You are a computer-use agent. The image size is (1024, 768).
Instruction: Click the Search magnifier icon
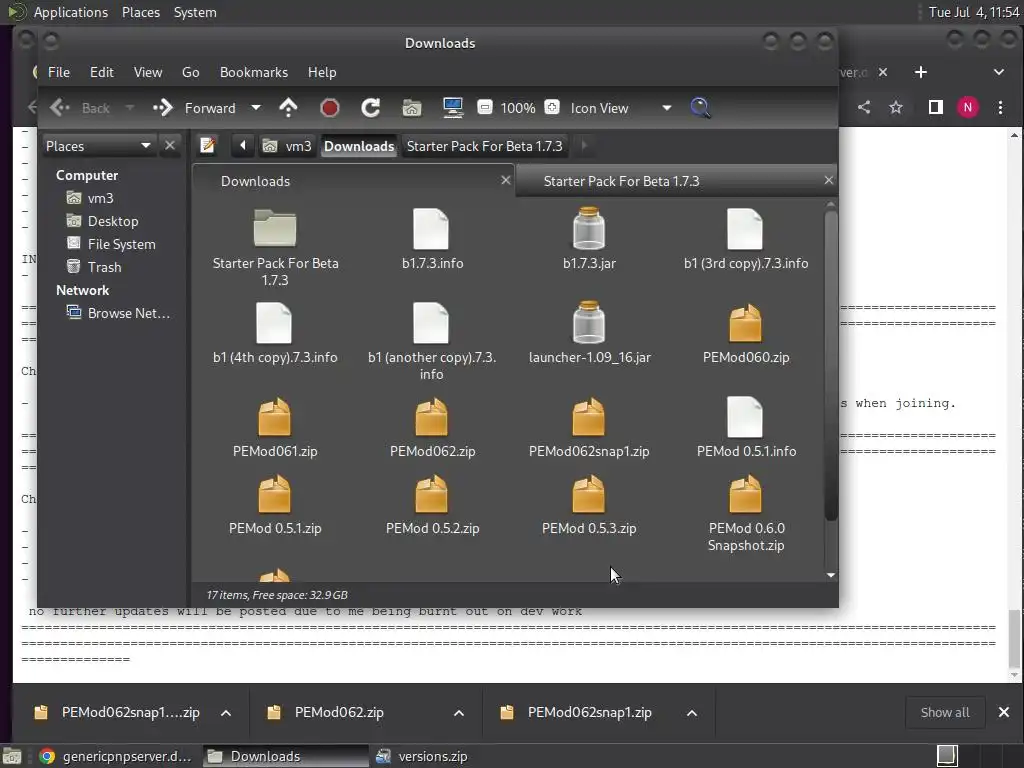point(700,108)
